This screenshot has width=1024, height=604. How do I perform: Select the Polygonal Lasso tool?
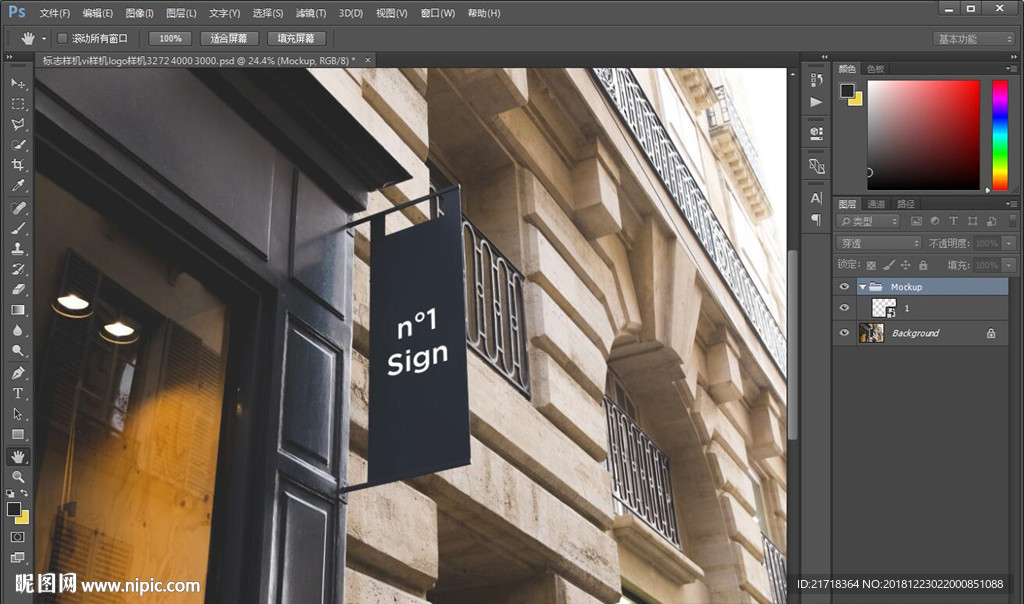pos(18,124)
